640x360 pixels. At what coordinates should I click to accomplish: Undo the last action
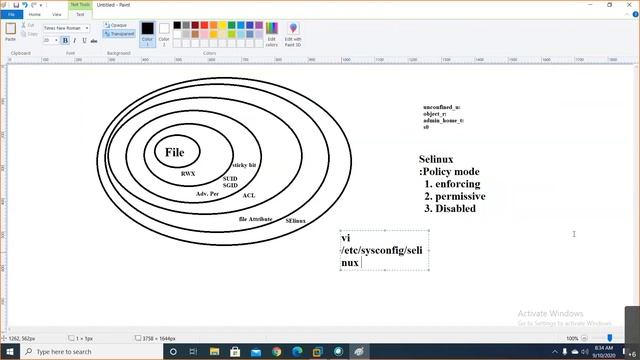(25, 5)
